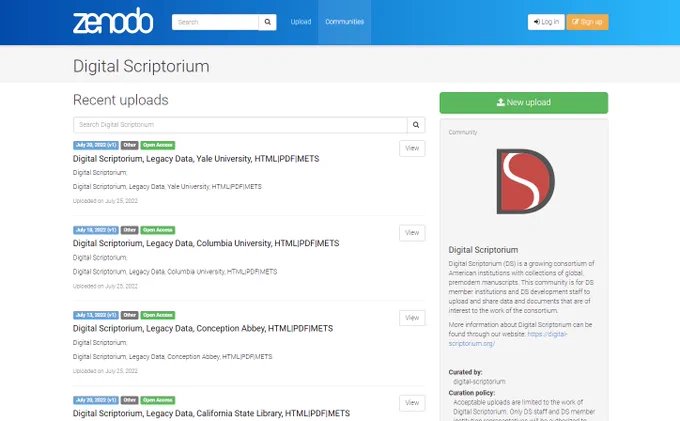
Task: View the California State Library record
Action: click(x=412, y=403)
